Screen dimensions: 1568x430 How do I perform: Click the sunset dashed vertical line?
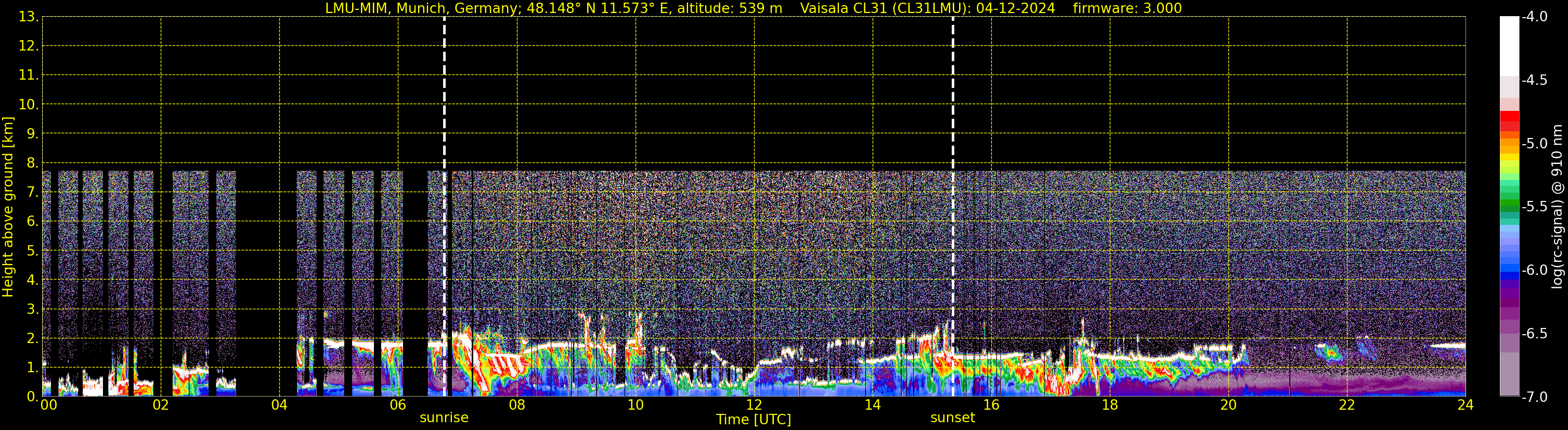(x=953, y=207)
